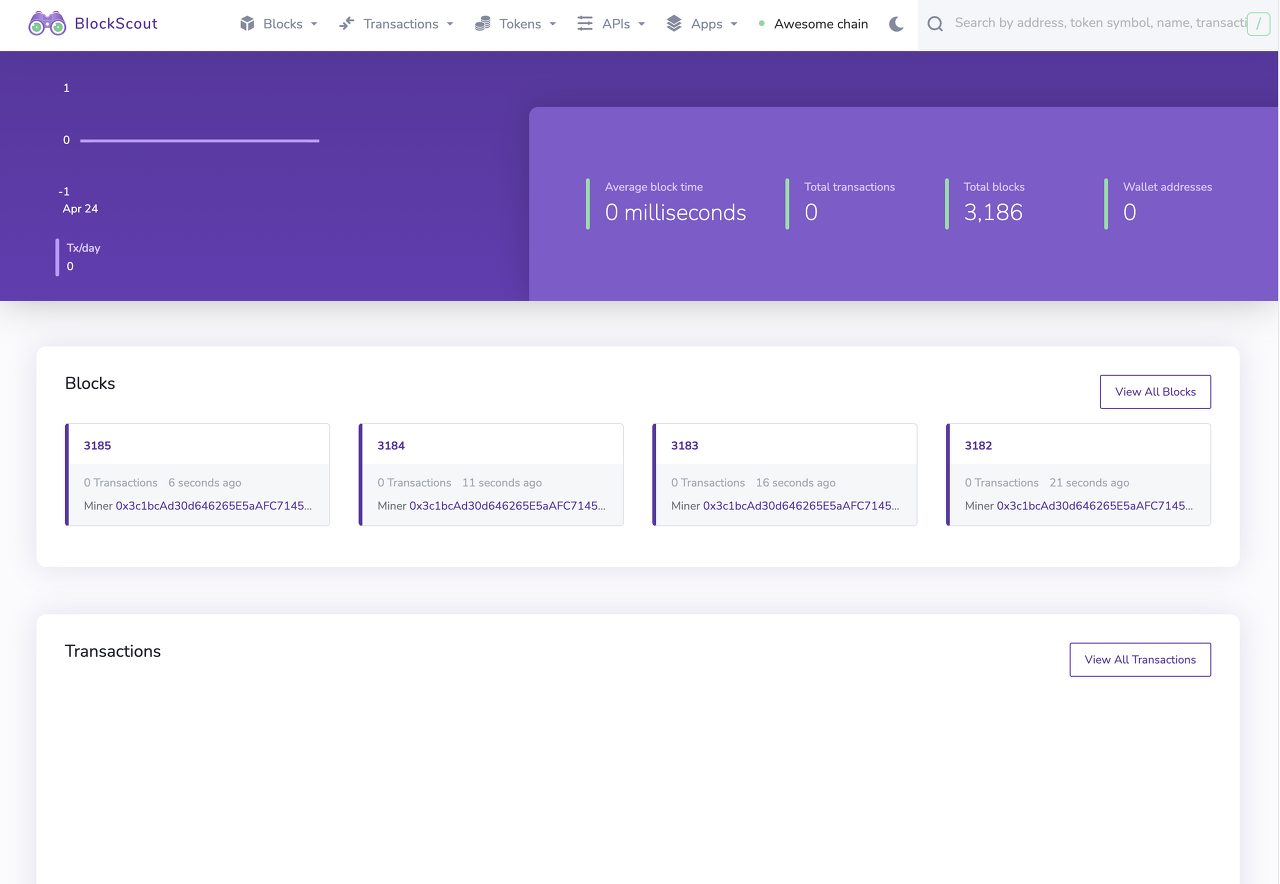
Task: Open the APIs menu label
Action: 616,24
